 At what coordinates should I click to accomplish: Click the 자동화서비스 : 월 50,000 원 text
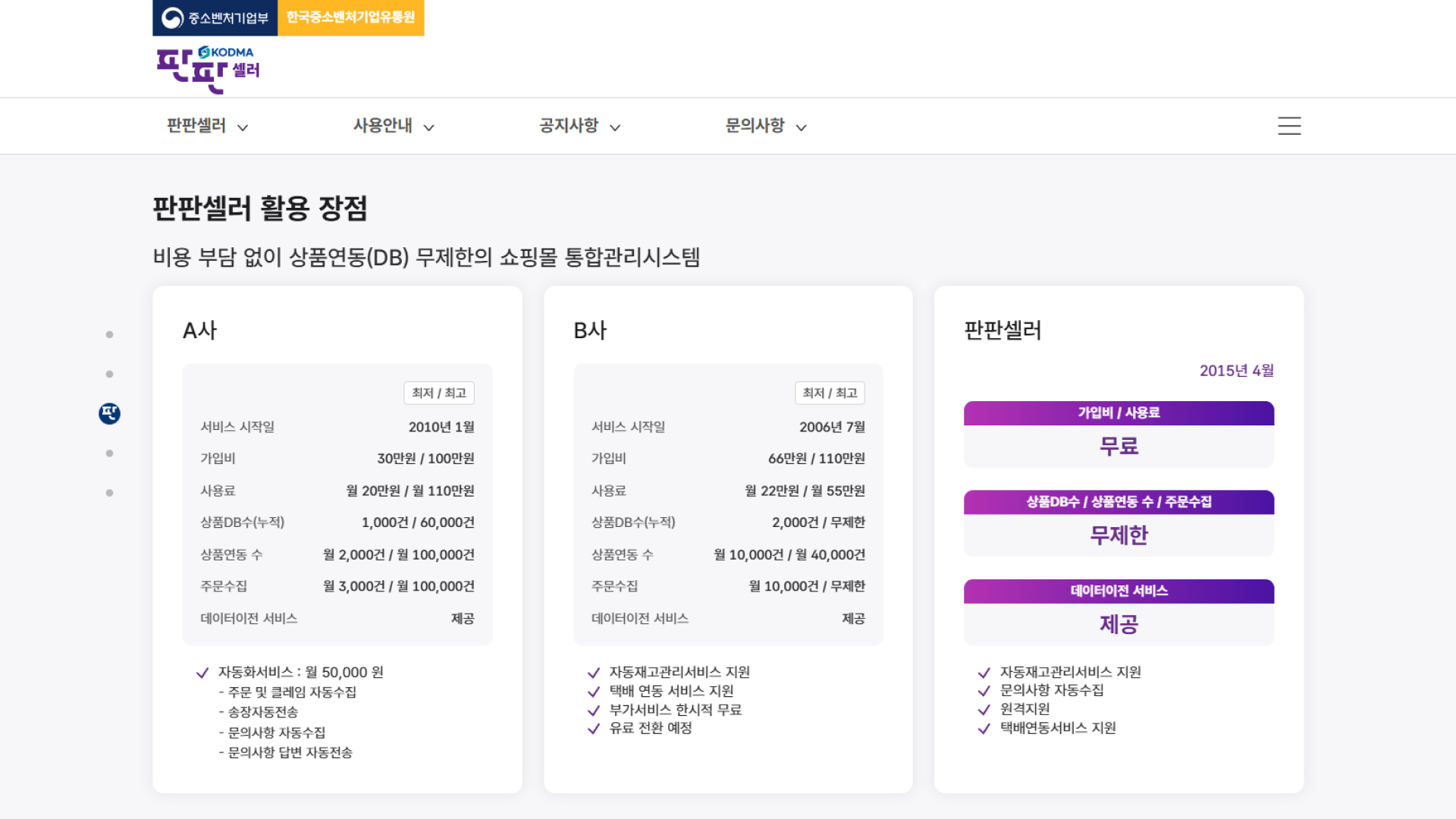[x=301, y=673]
